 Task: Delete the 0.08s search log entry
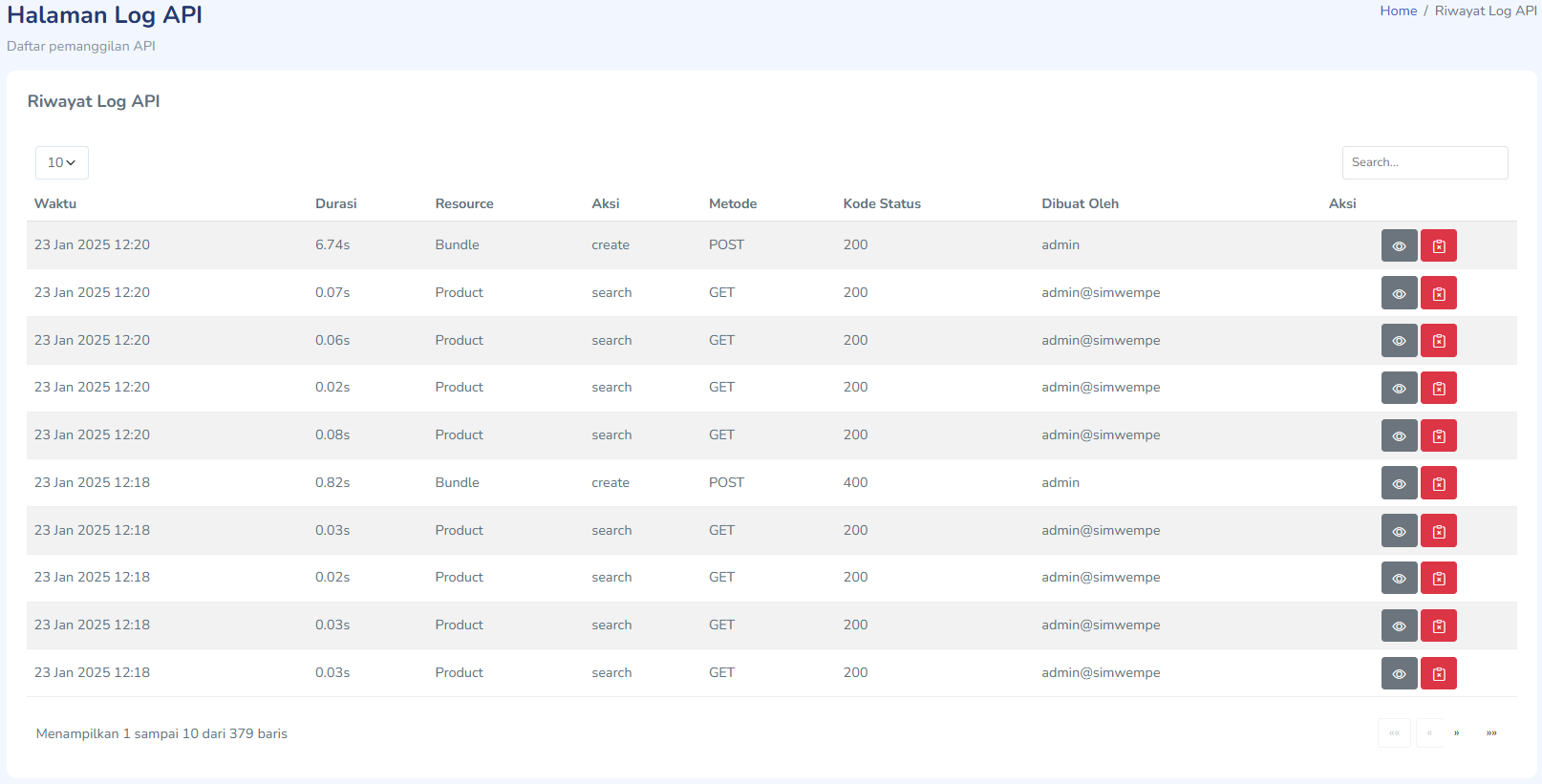pos(1438,435)
